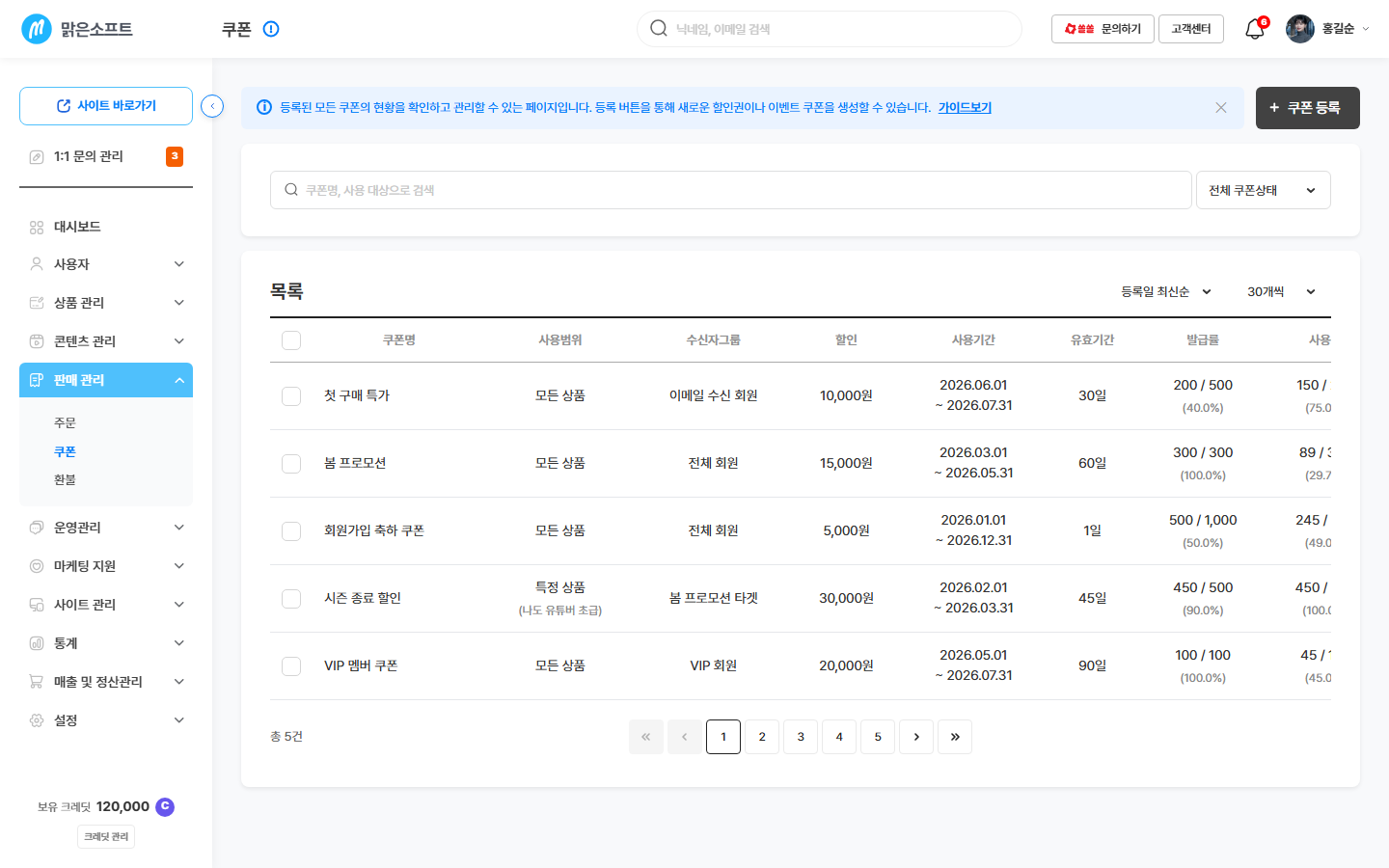
Task: Open the 전체 쿠폰상태 dropdown
Action: coord(1264,190)
